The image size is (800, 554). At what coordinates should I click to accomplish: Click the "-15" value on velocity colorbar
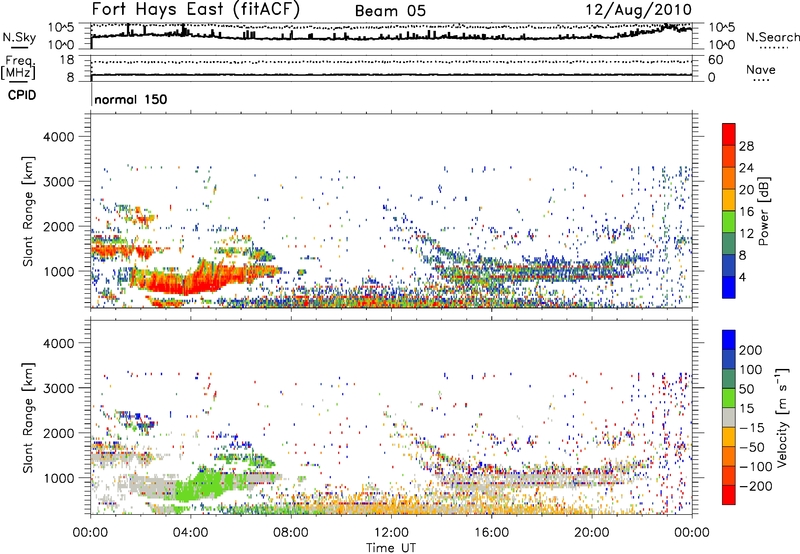[751, 428]
